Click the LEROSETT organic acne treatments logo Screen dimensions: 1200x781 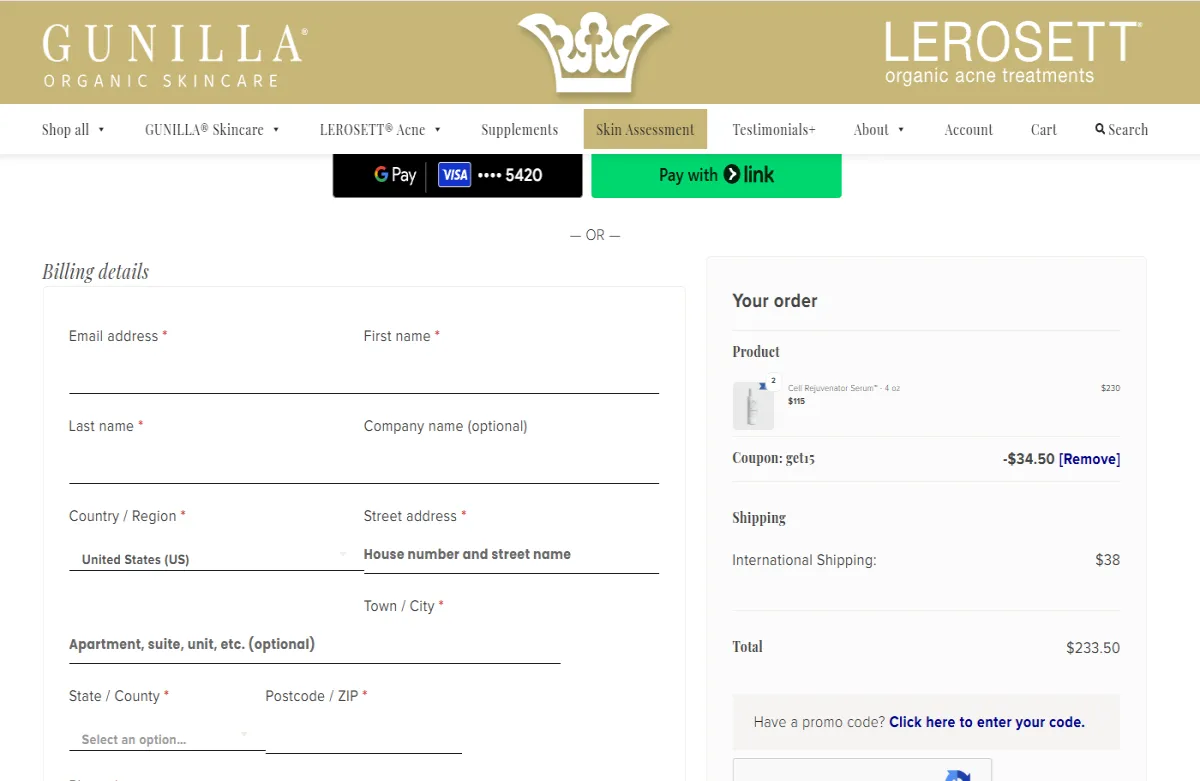click(x=1010, y=48)
